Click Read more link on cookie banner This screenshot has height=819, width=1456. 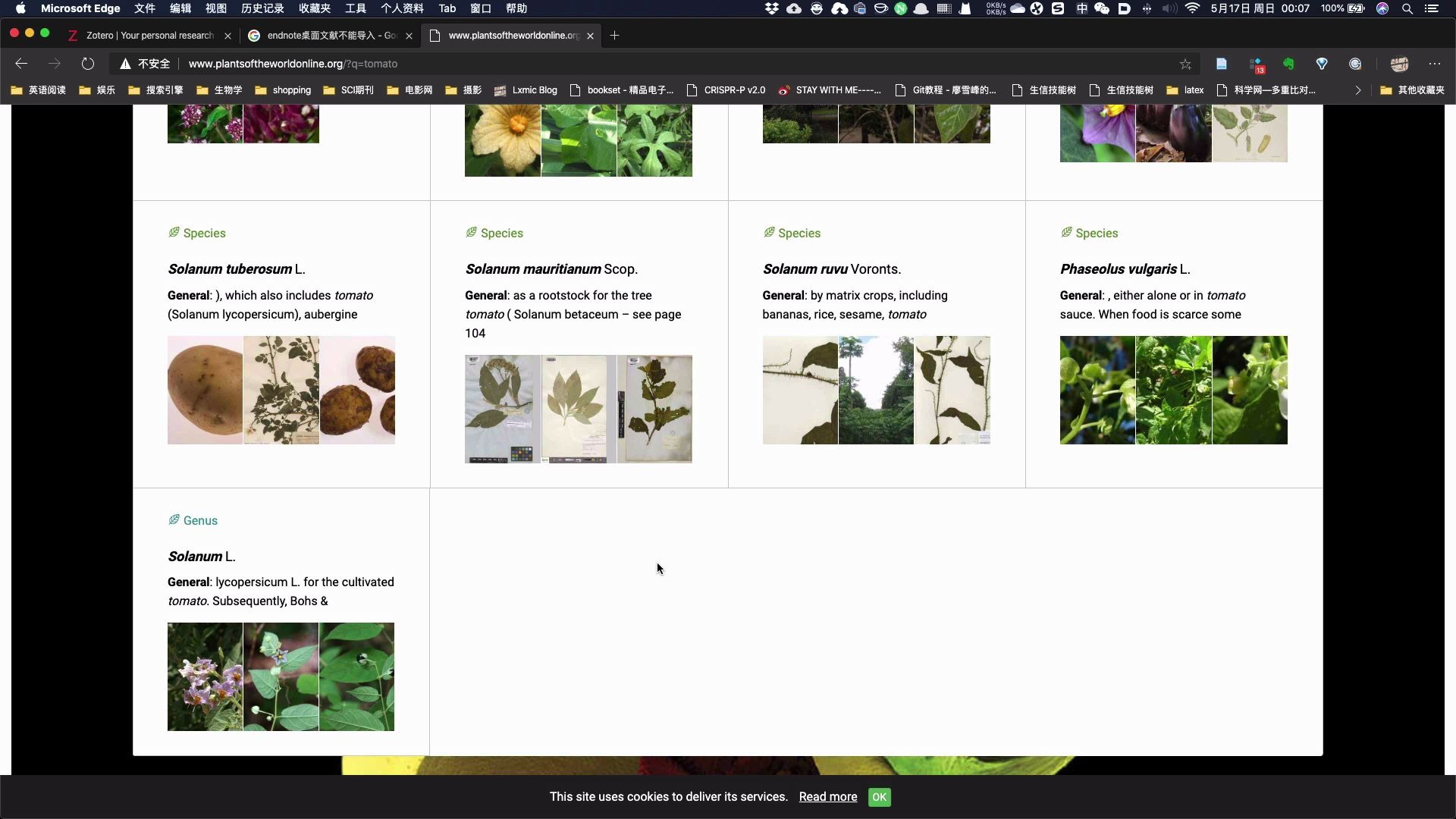point(828,797)
